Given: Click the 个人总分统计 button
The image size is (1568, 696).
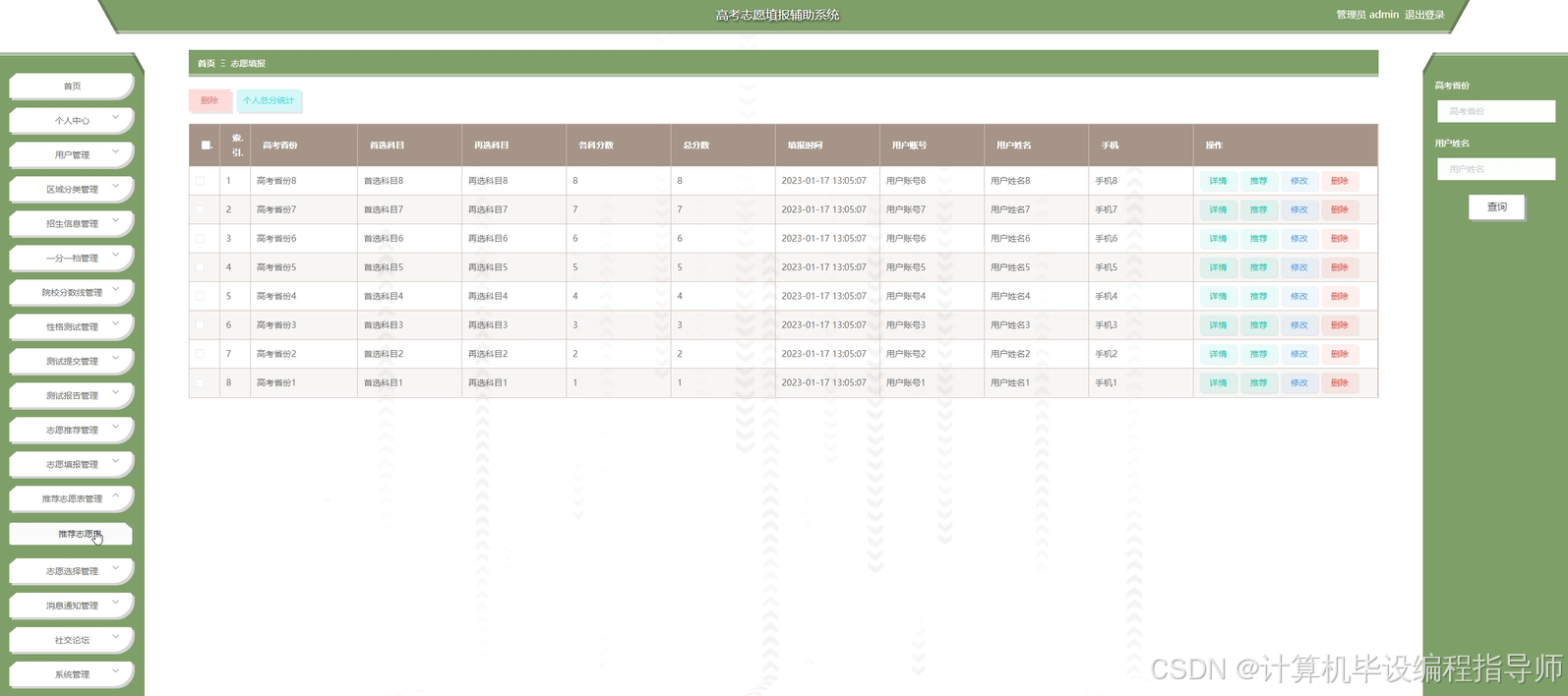Looking at the screenshot, I should tap(269, 100).
